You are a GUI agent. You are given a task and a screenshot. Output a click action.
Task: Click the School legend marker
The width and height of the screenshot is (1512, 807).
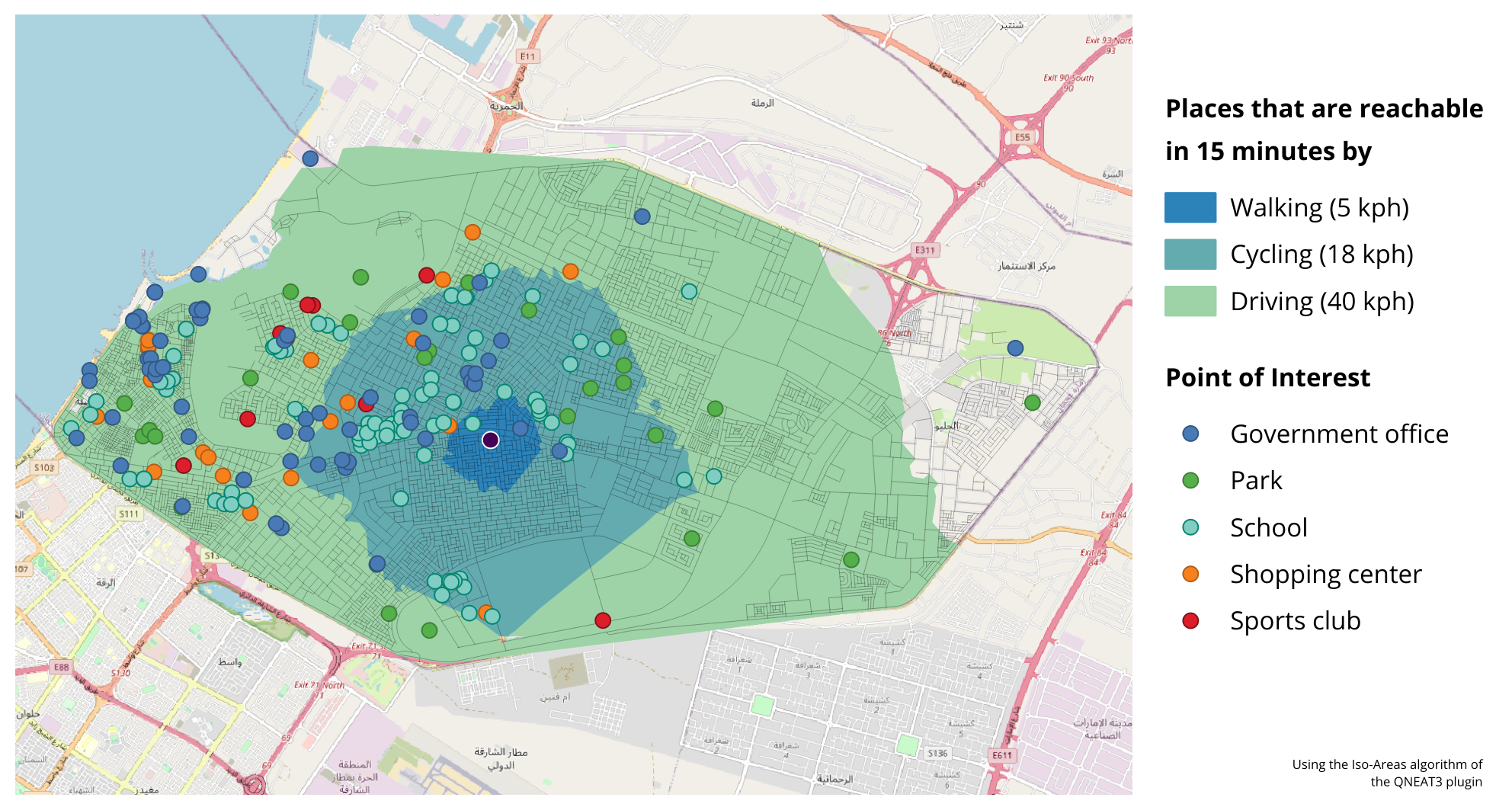(x=1189, y=527)
